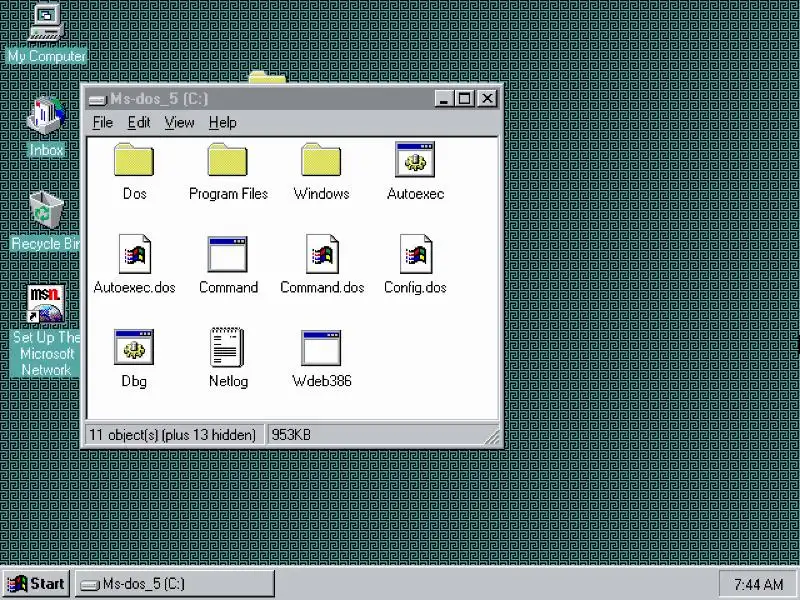Click the '11 object(s) (plus 13 hidden)' status text

point(172,435)
